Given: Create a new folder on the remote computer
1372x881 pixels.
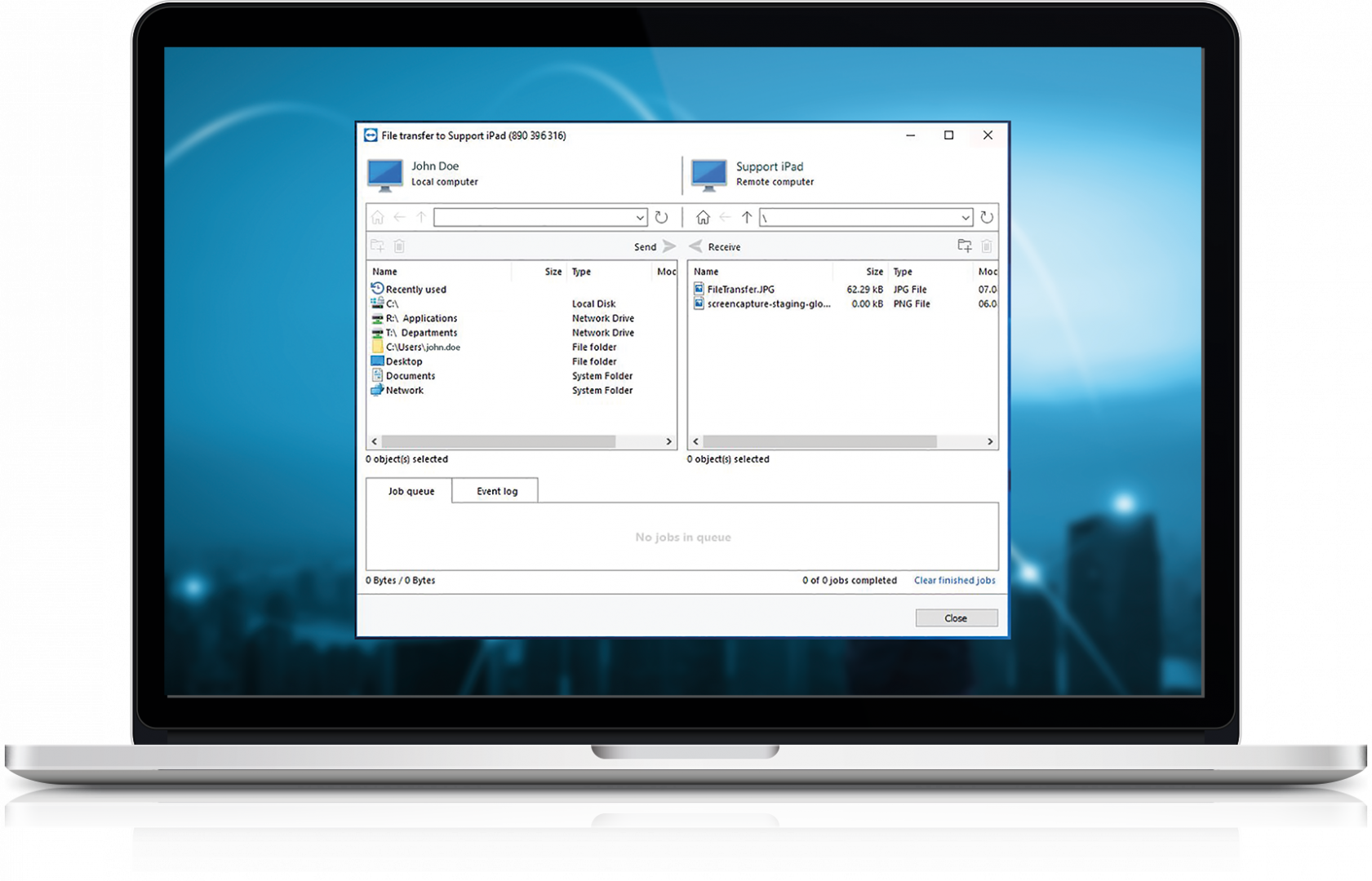Looking at the screenshot, I should pos(965,246).
